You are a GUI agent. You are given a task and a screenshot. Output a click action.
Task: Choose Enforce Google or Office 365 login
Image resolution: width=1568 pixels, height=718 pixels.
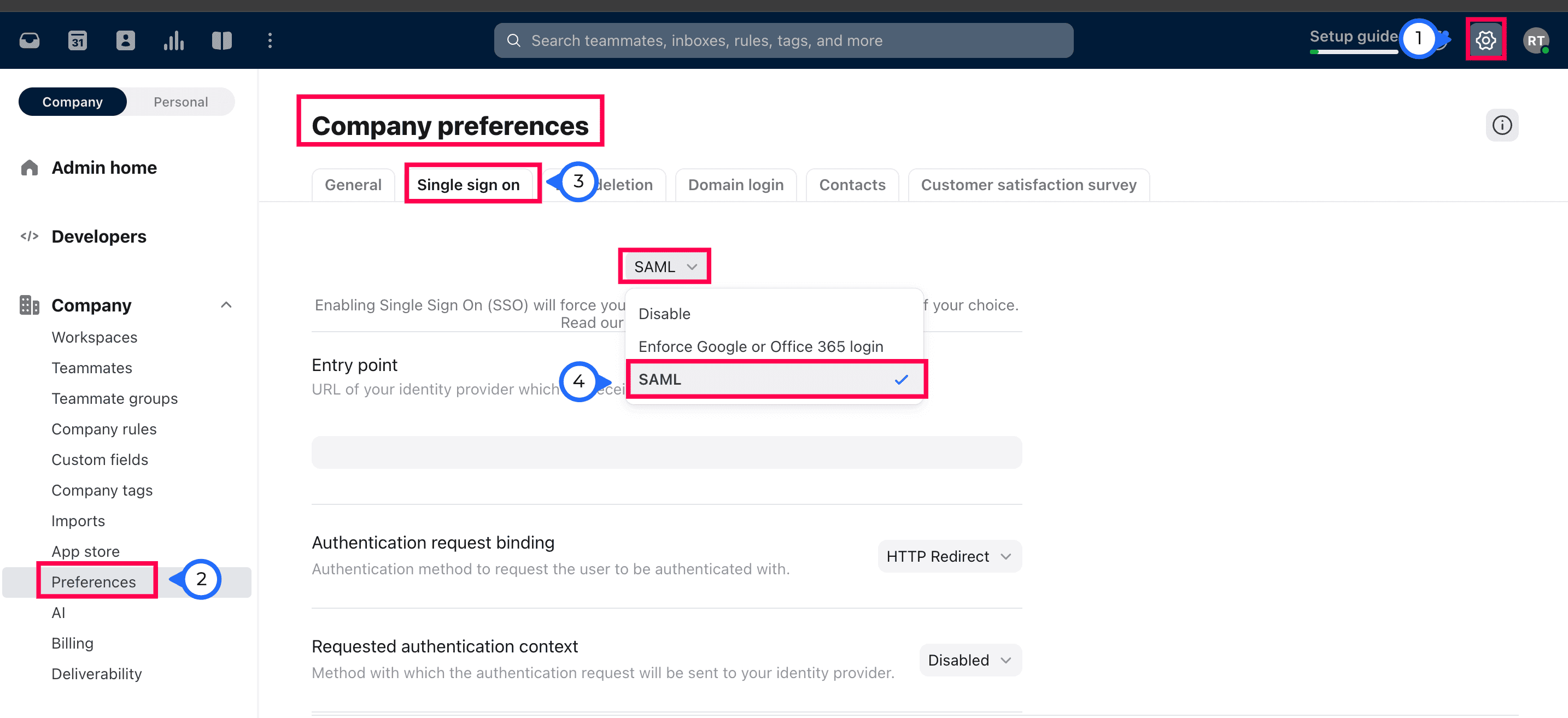coord(761,346)
